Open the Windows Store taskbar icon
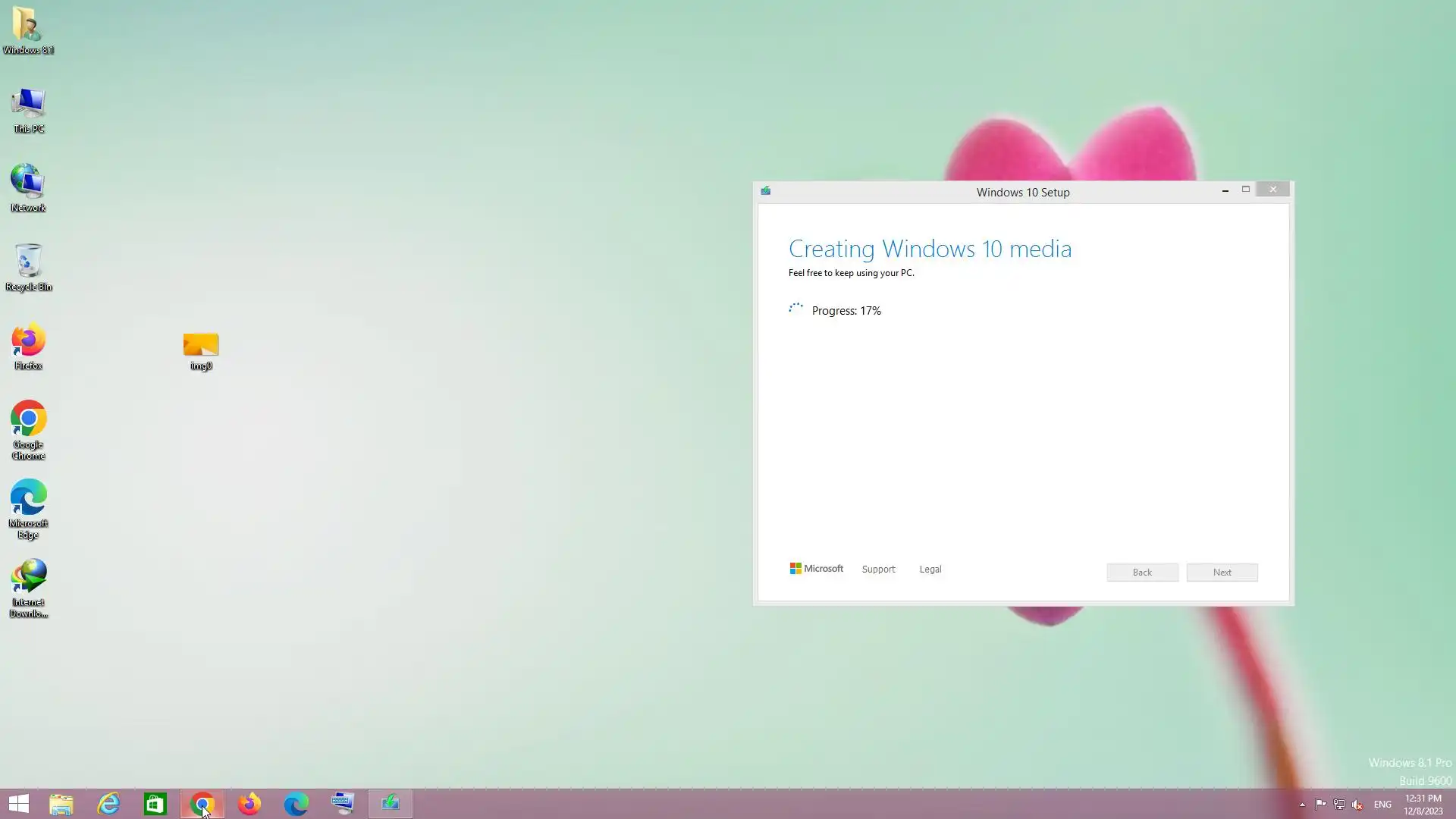 pyautogui.click(x=155, y=804)
